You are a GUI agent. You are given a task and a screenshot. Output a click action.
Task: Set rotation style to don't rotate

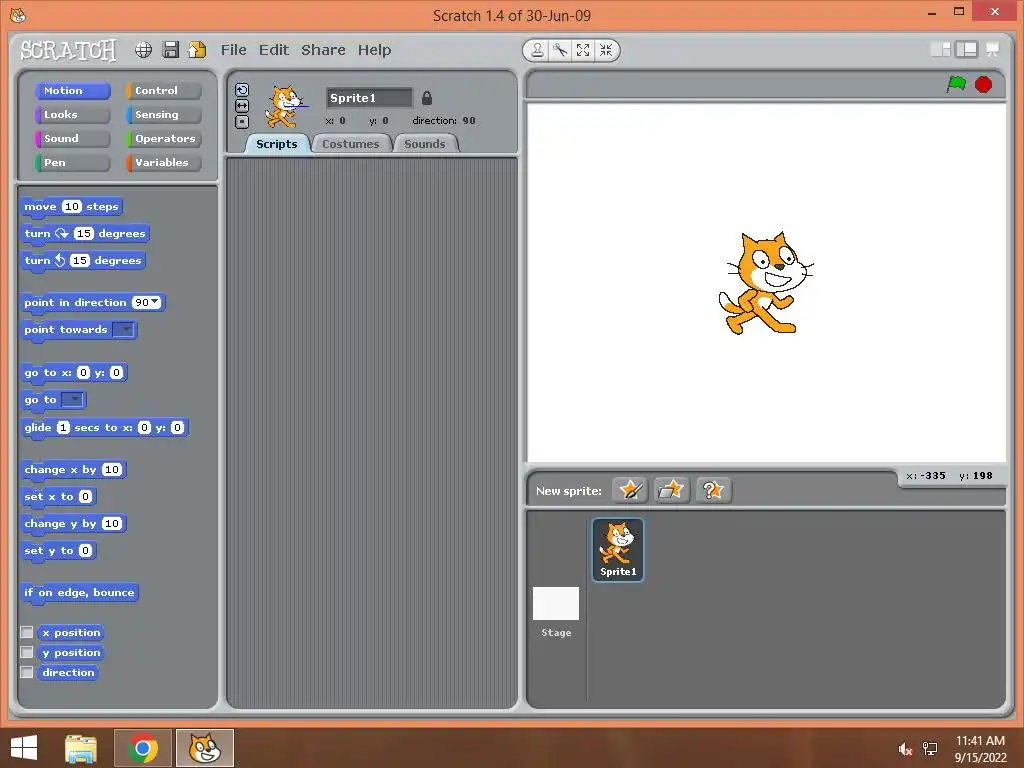242,121
